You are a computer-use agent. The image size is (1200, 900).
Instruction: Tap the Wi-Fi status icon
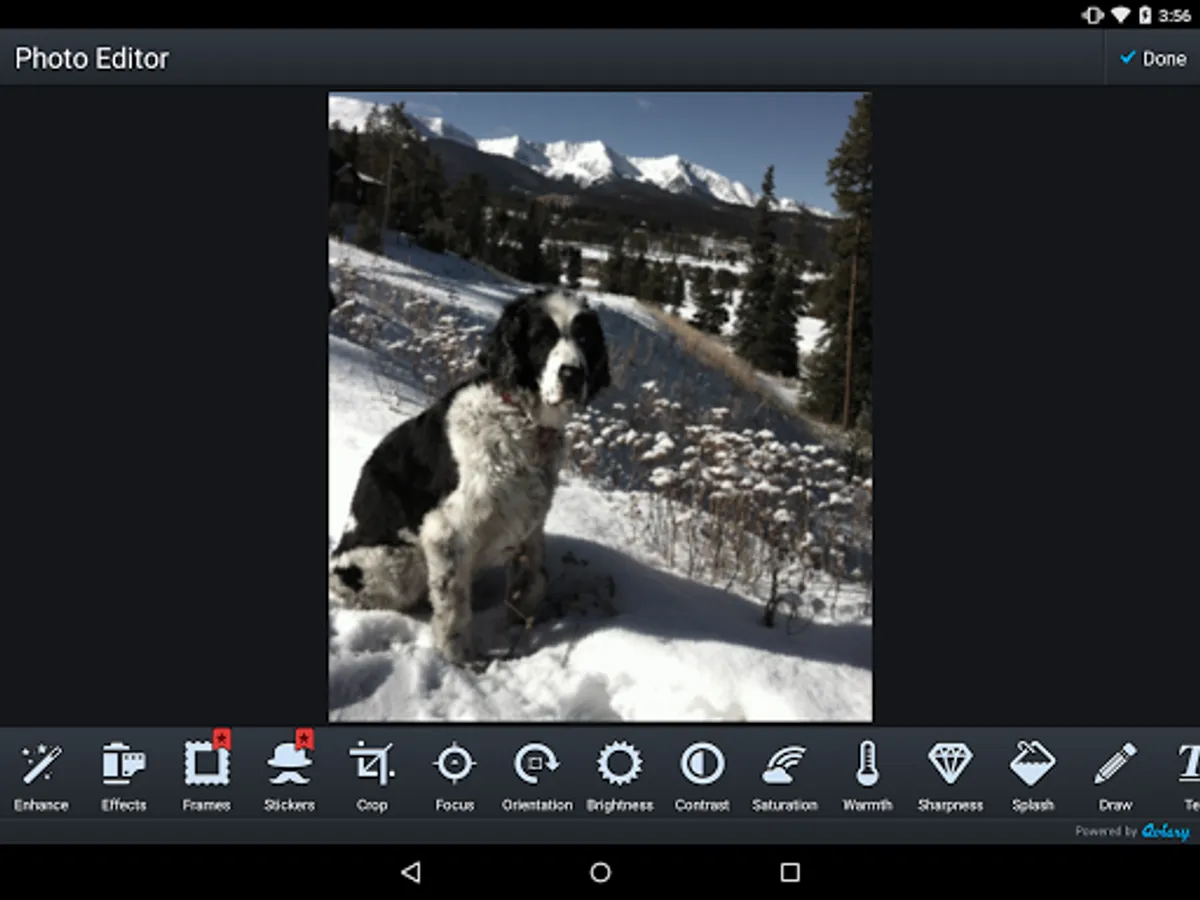click(x=1121, y=15)
